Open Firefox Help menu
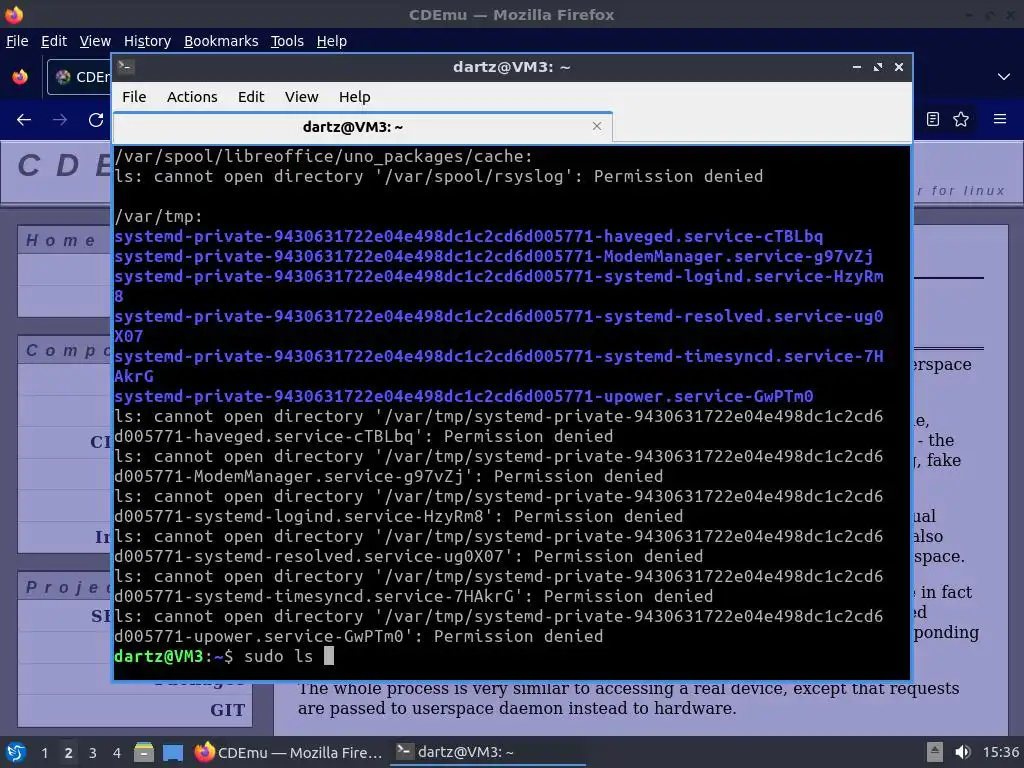This screenshot has height=768, width=1024. click(x=332, y=41)
